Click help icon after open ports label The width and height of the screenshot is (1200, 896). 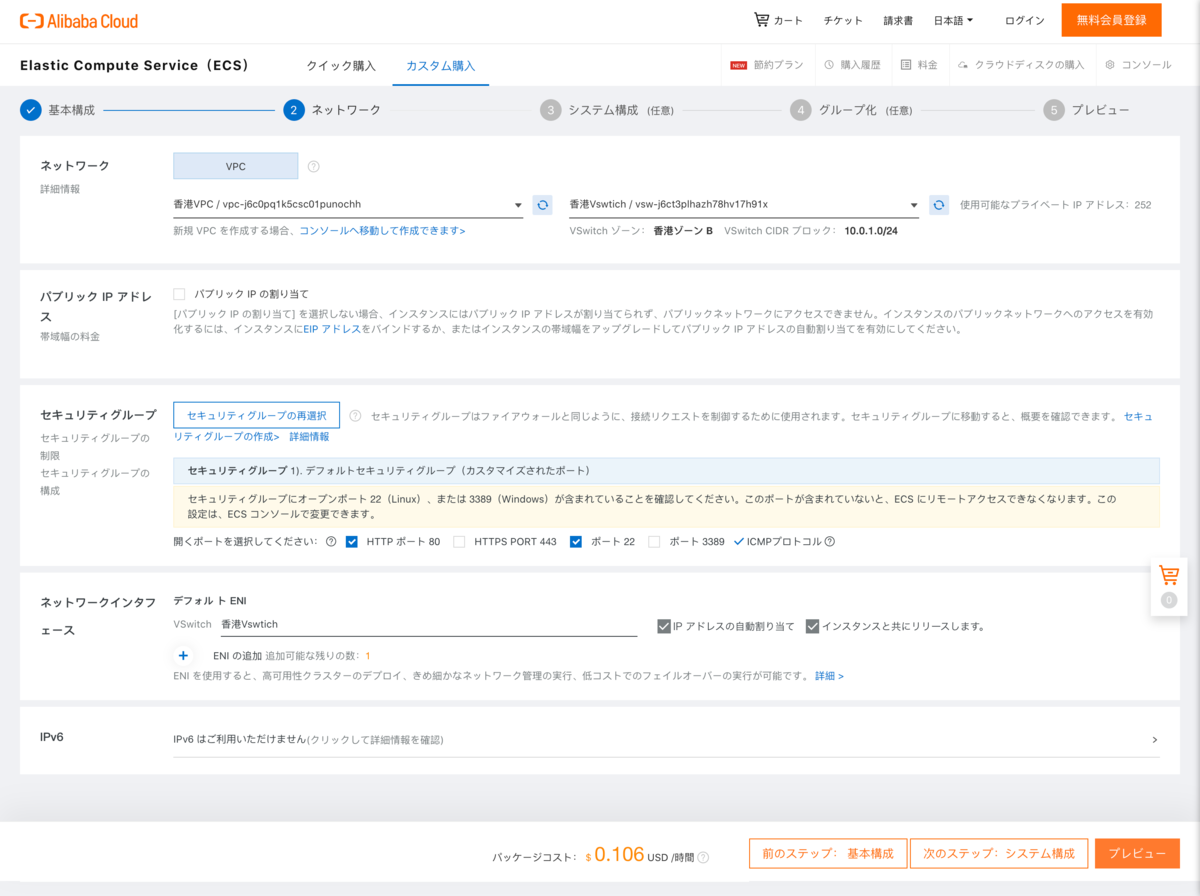click(x=331, y=542)
